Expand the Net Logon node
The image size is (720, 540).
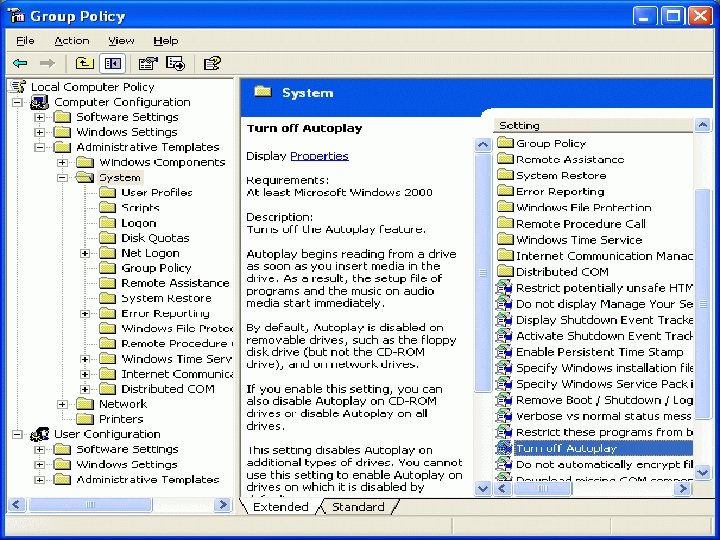(85, 253)
